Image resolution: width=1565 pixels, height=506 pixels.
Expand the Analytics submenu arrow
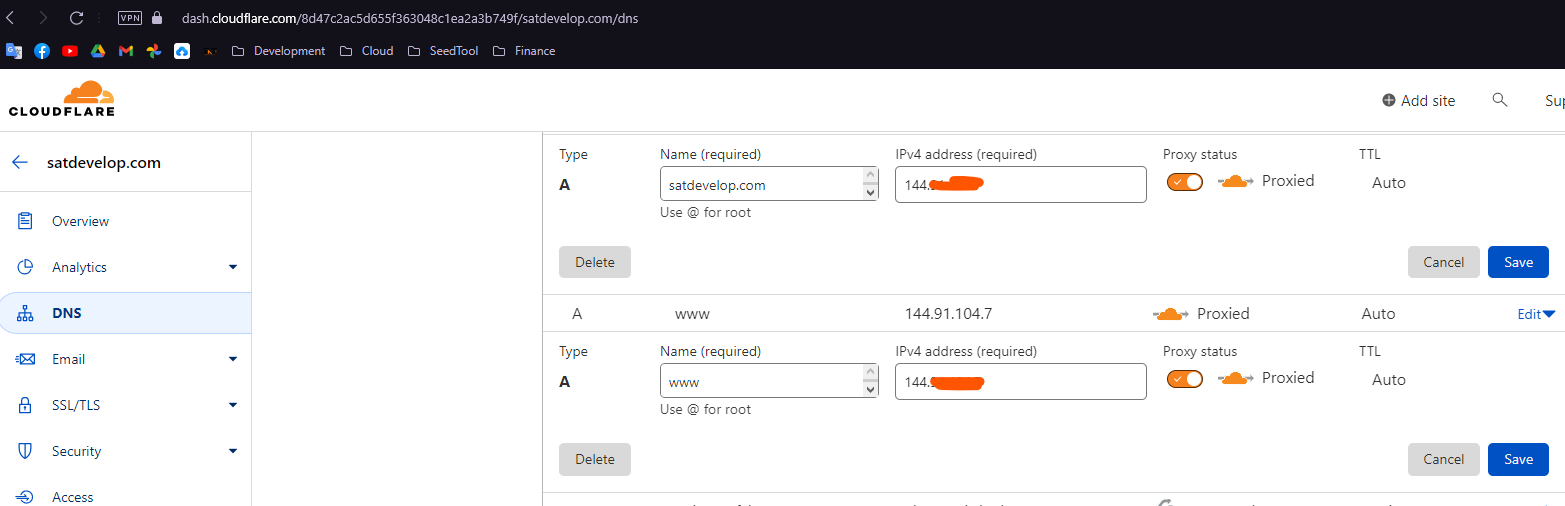coord(233,267)
